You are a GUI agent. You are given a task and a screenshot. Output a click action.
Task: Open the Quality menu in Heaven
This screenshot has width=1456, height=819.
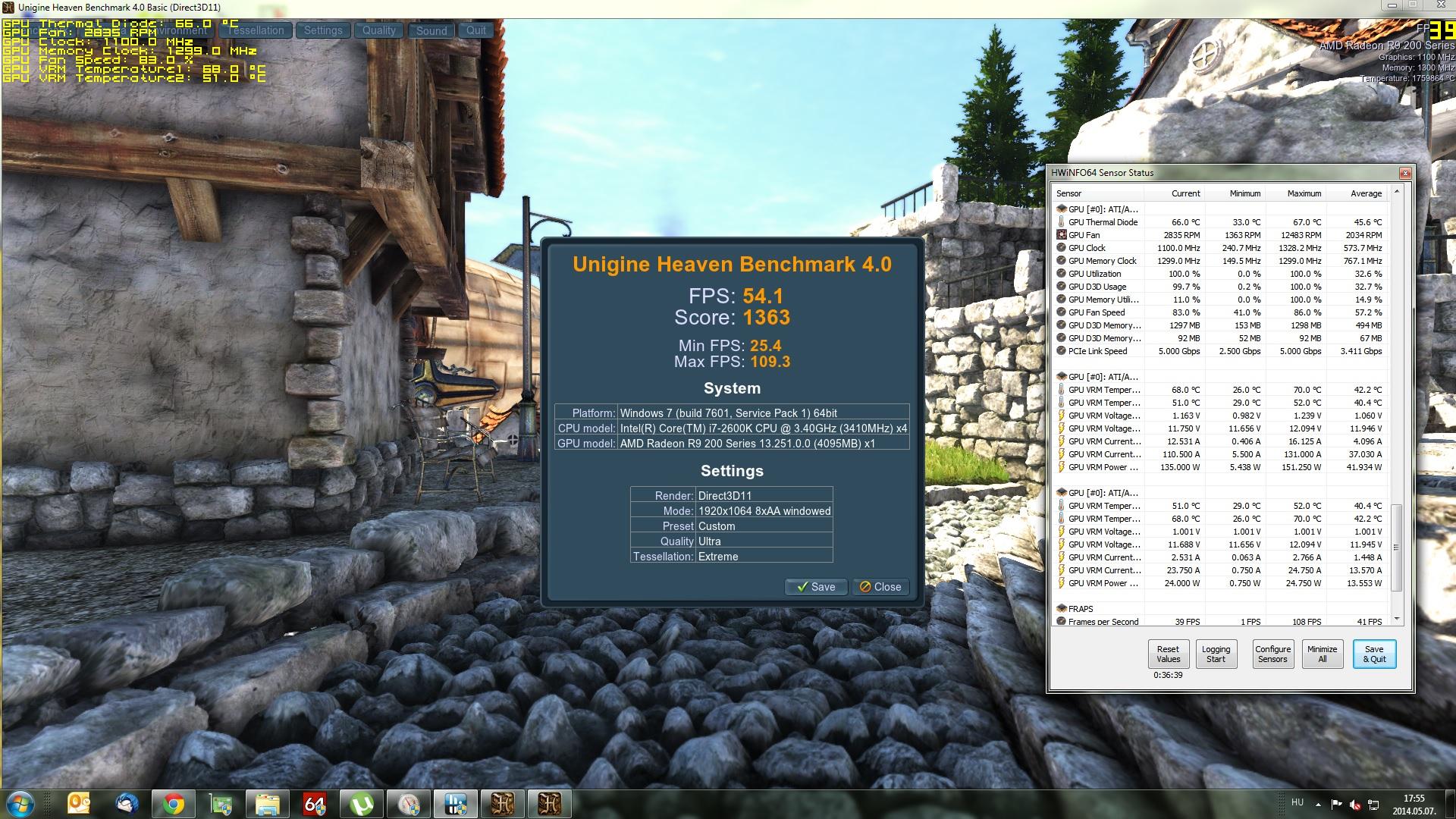point(378,30)
